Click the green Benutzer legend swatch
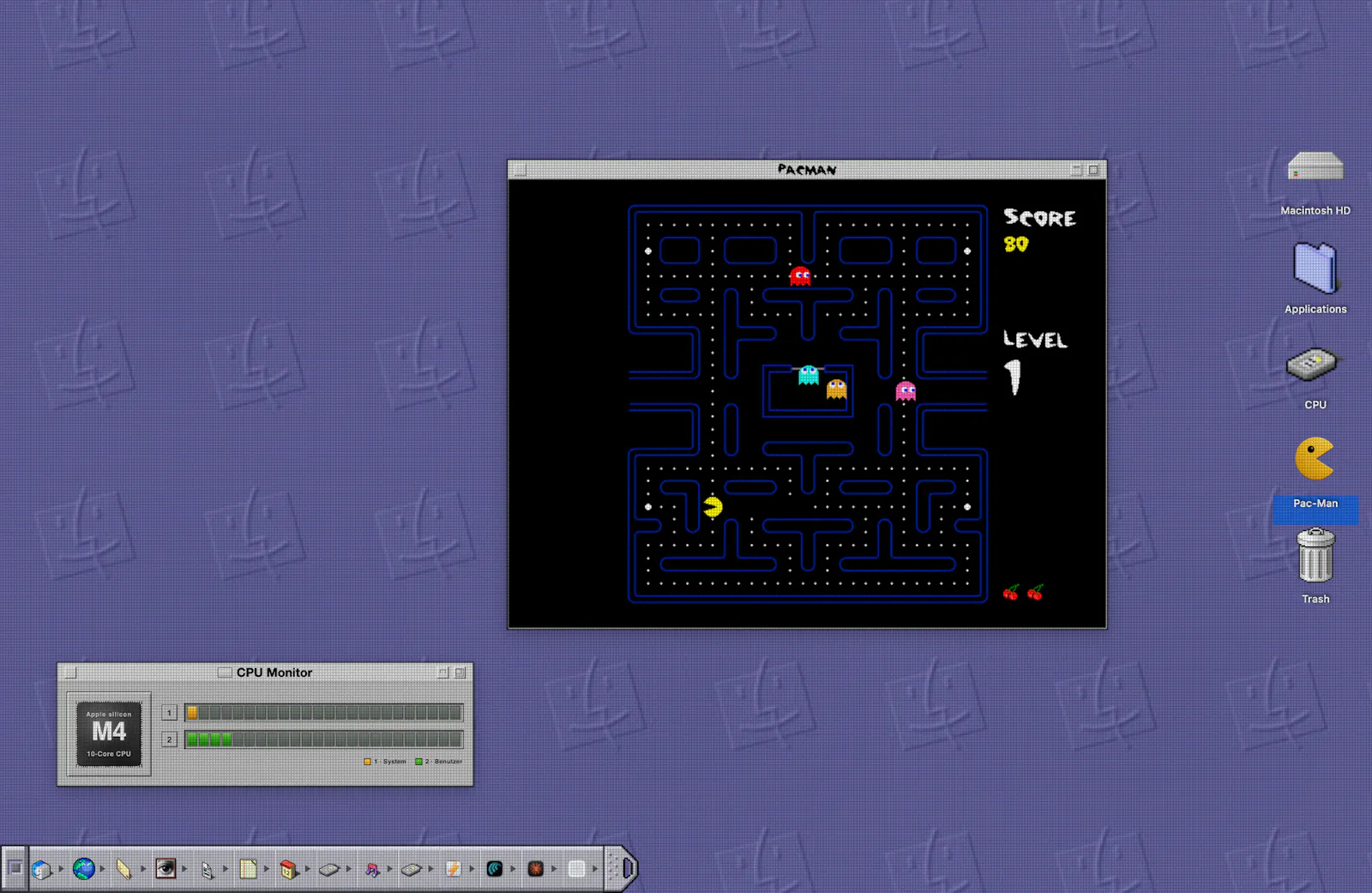The width and height of the screenshot is (1372, 893). (x=418, y=762)
